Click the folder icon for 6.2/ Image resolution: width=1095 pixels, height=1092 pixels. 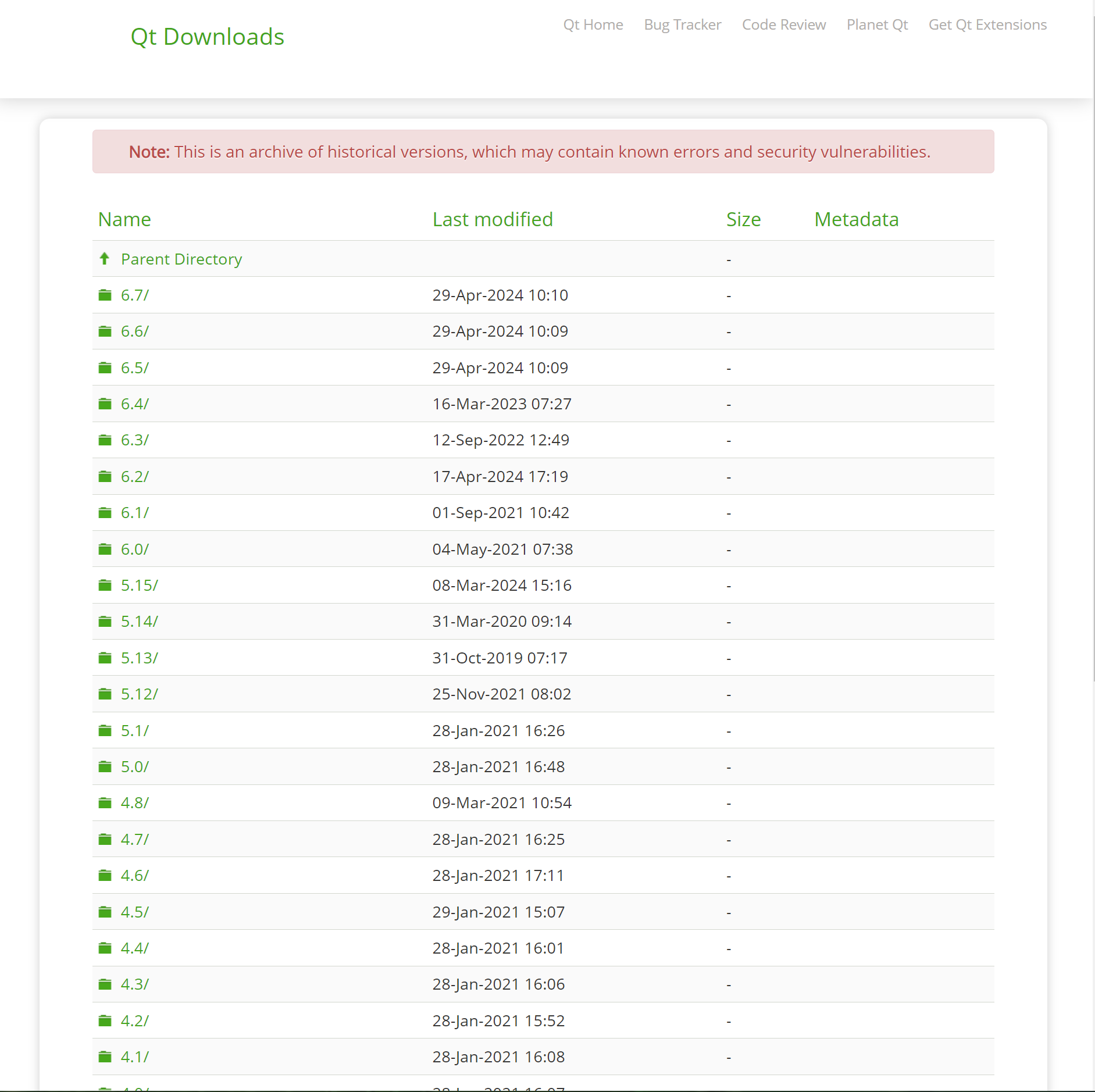[105, 477]
